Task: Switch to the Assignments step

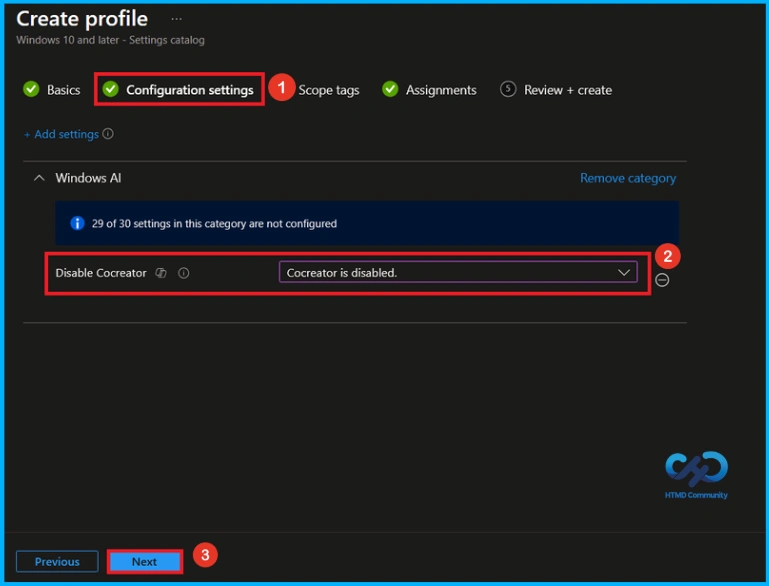Action: (429, 90)
